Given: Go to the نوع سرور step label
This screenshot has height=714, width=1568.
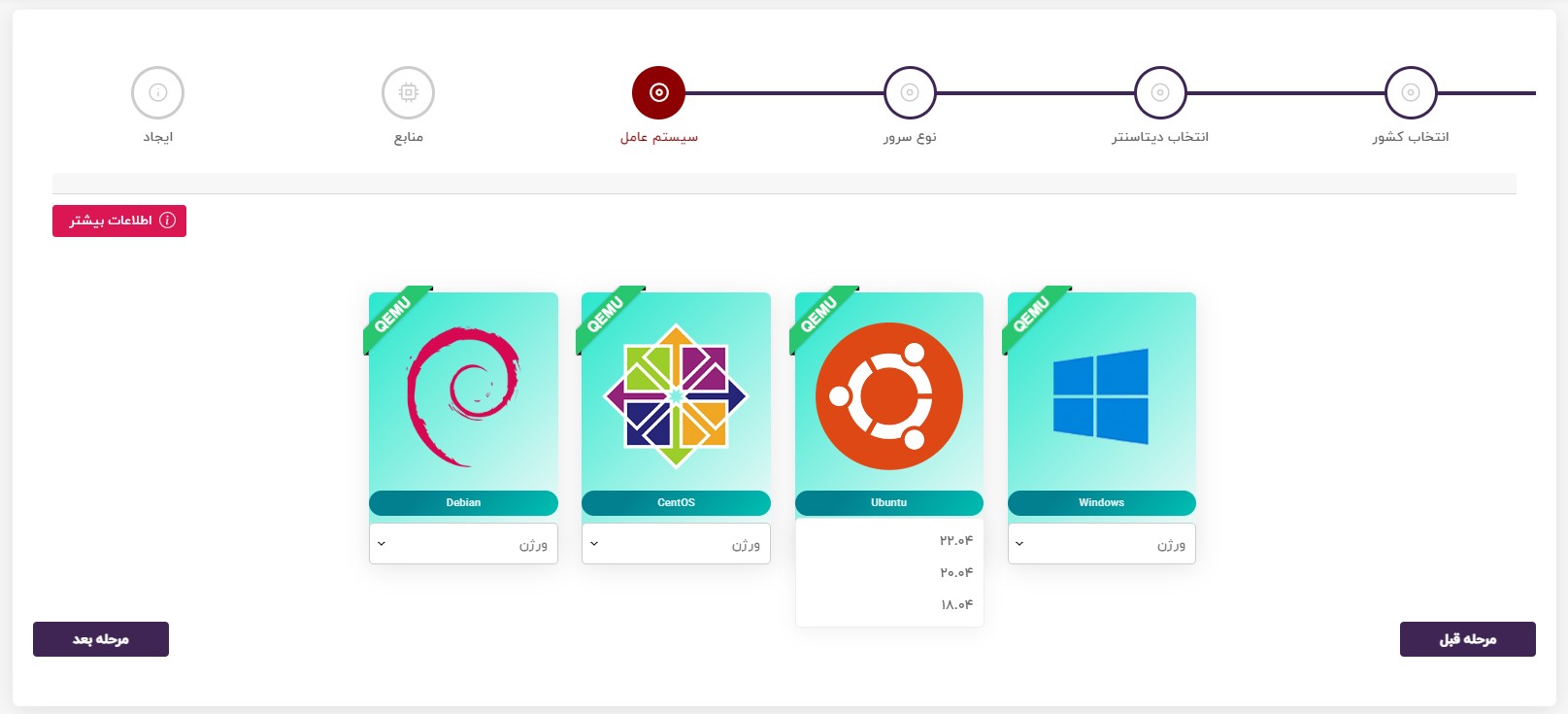Looking at the screenshot, I should [910, 137].
